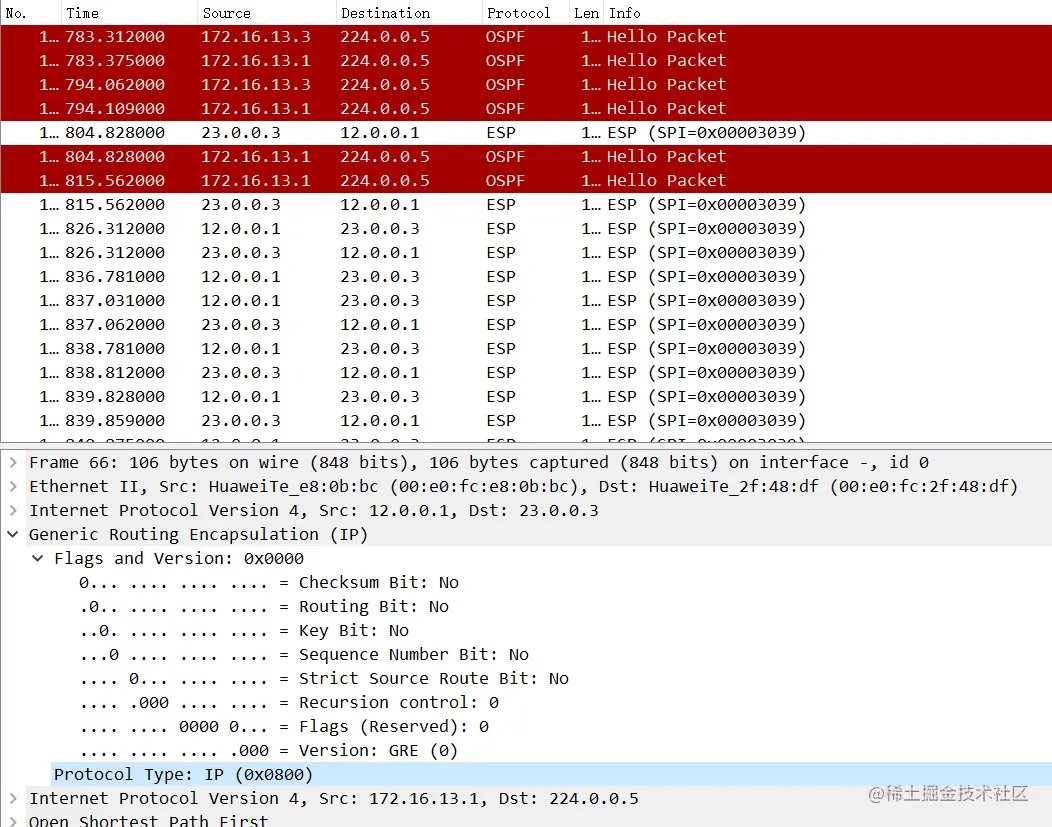This screenshot has height=827, width=1052.
Task: Collapse the Flags and Version 0x0000 node
Action: (38, 559)
